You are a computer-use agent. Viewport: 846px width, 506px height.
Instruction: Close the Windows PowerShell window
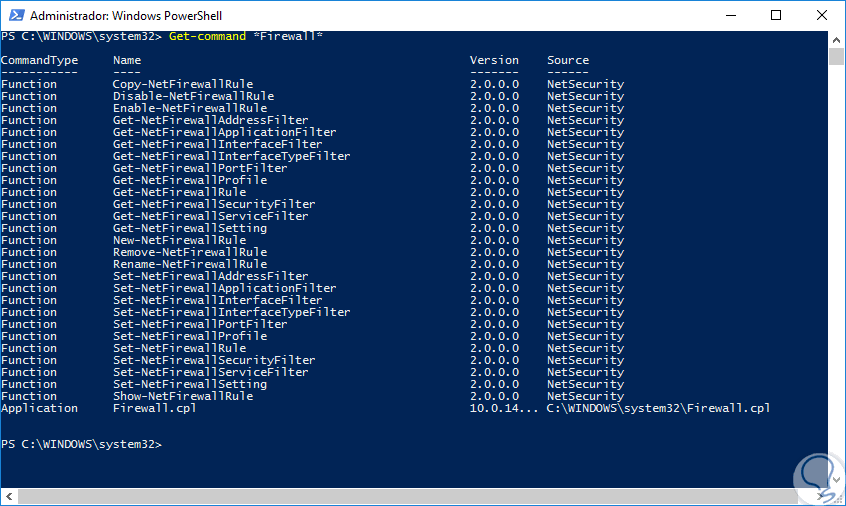point(822,15)
